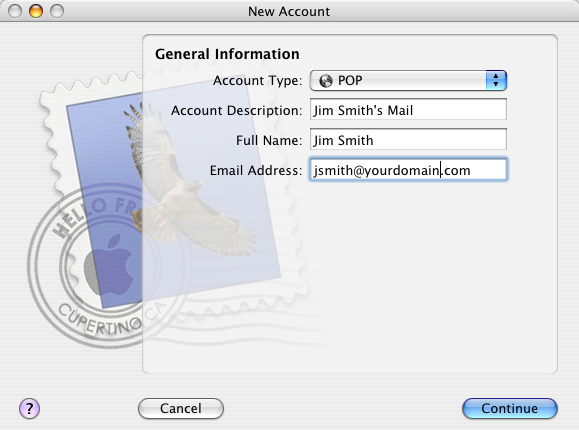Click the General Information heading
The height and width of the screenshot is (430, 579).
tap(227, 54)
